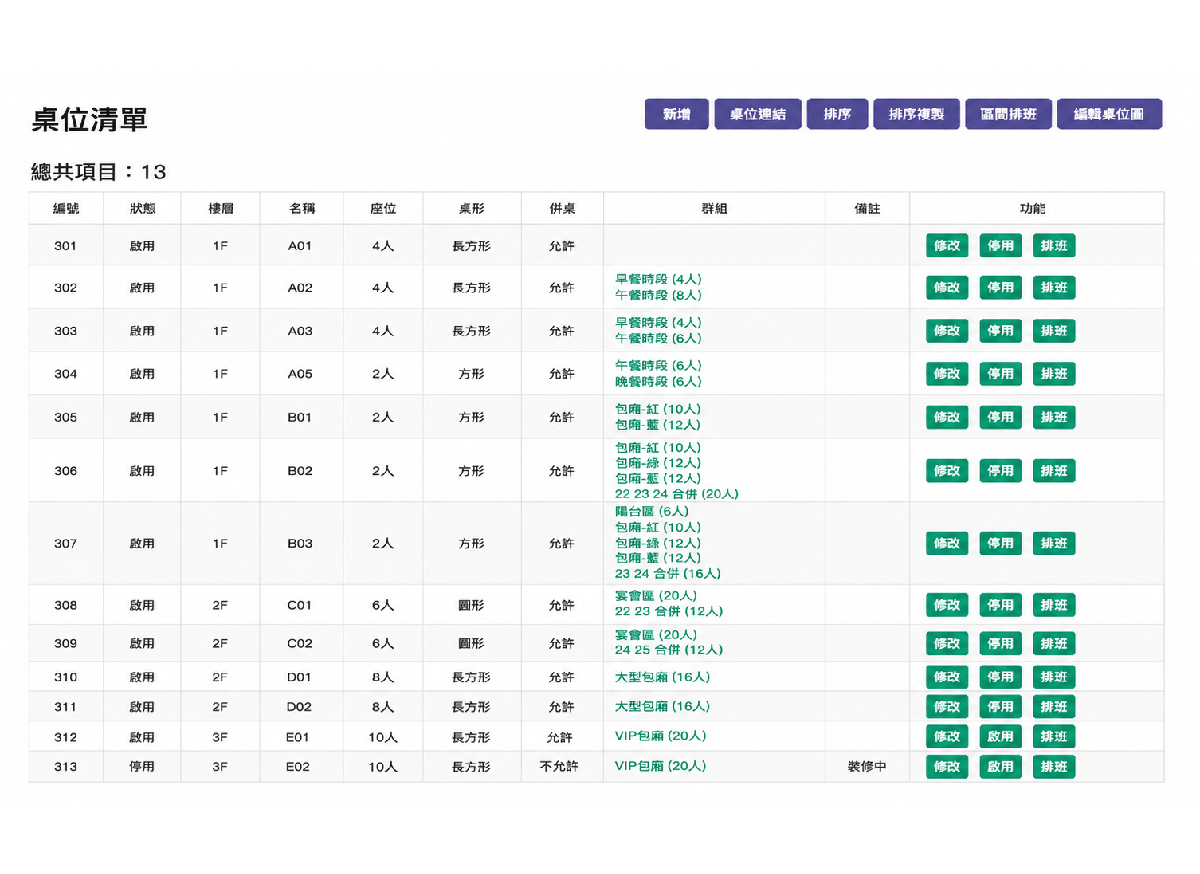Click 啟用 in row 312
The image size is (1200, 874).
point(1000,737)
